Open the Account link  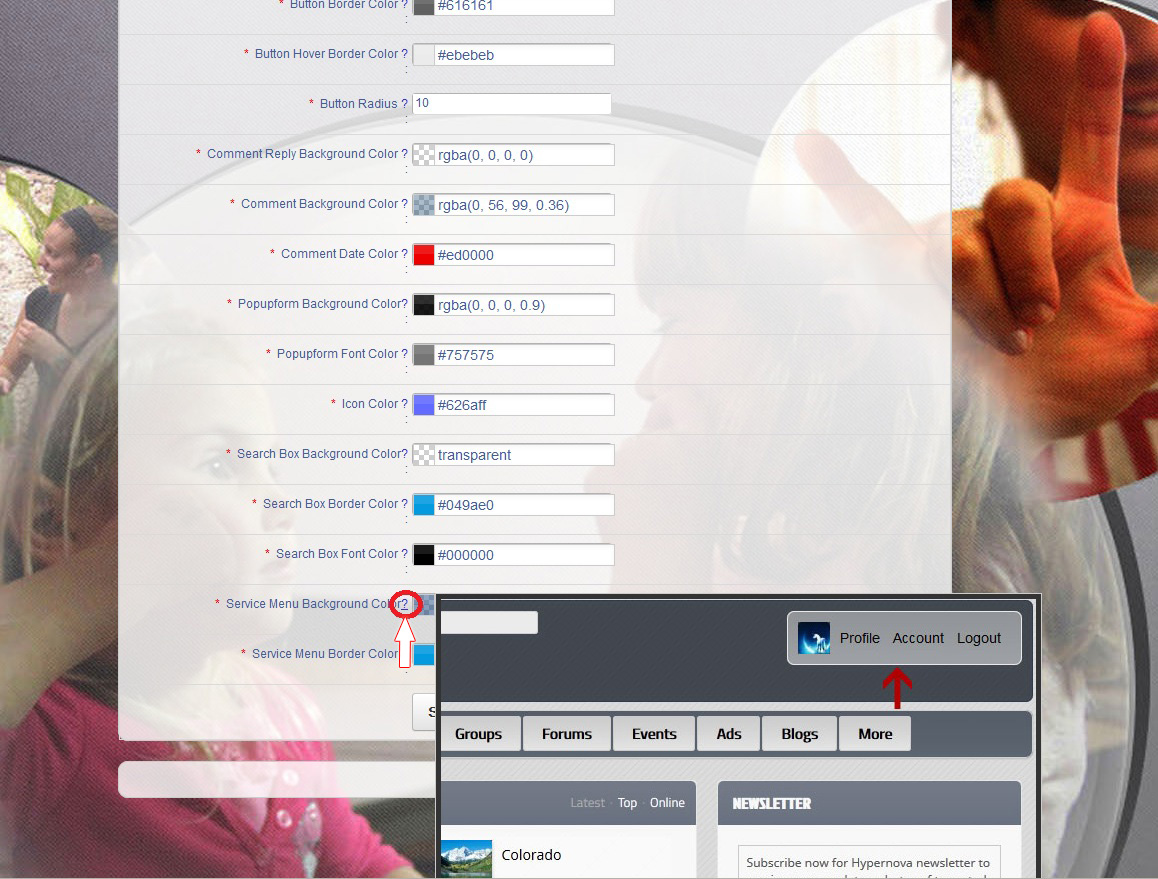pyautogui.click(x=918, y=638)
